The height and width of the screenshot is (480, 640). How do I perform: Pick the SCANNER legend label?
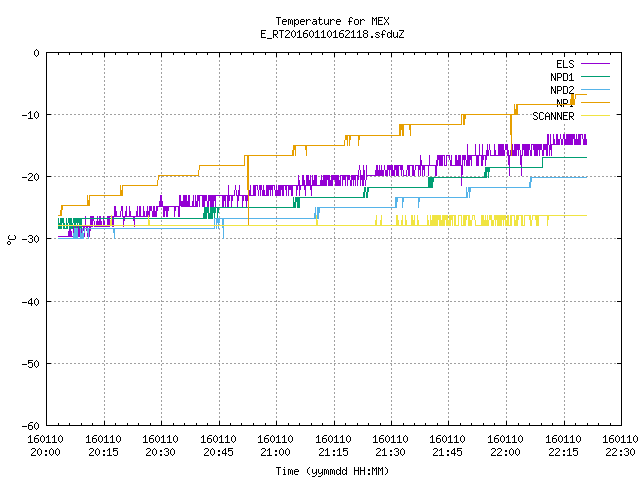point(553,116)
